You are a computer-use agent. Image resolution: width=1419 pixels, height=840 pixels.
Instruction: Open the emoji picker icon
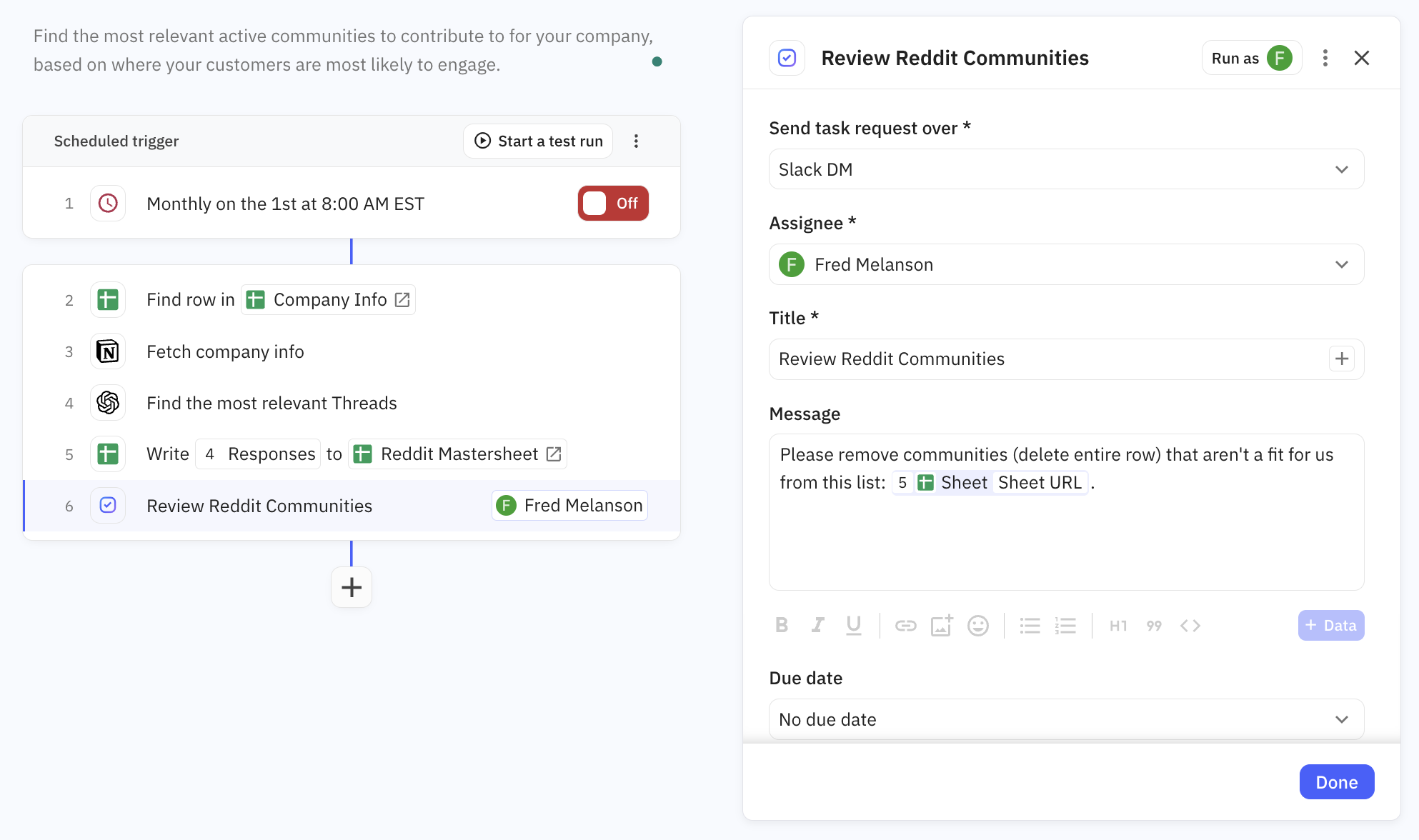pyautogui.click(x=977, y=626)
